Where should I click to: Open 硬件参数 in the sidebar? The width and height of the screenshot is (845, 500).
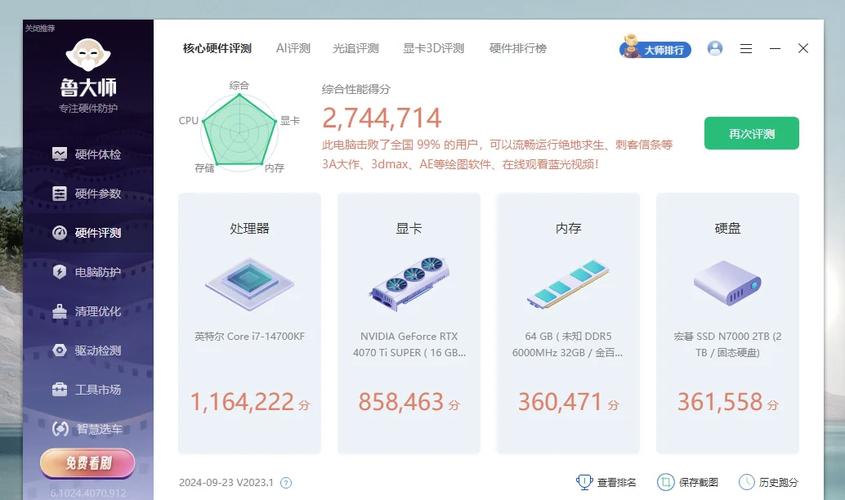86,193
